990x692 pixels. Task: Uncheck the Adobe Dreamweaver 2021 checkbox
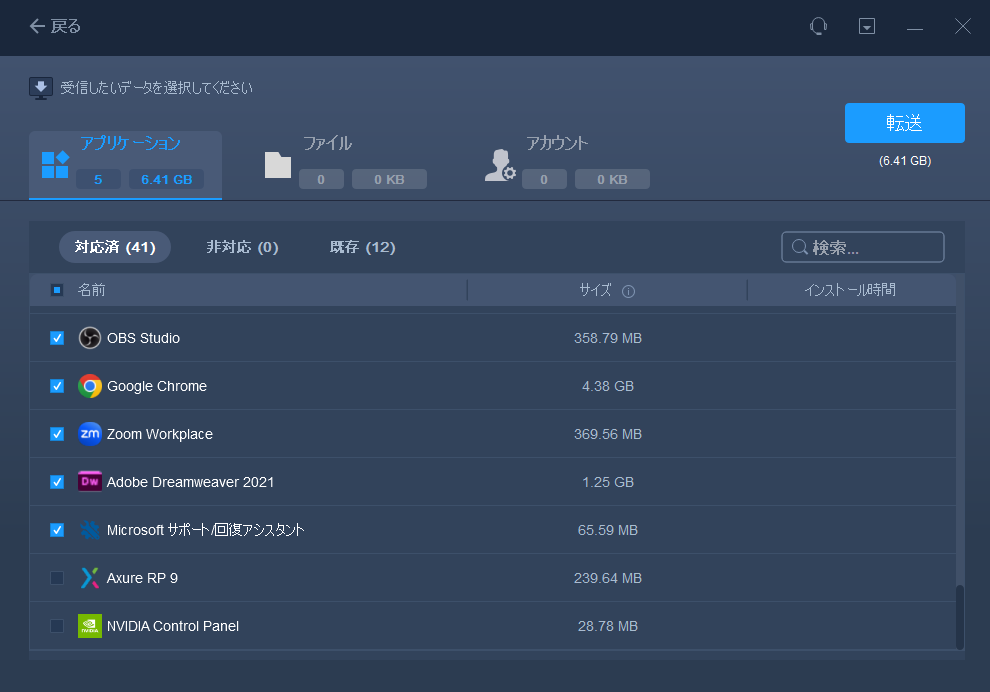[x=57, y=482]
